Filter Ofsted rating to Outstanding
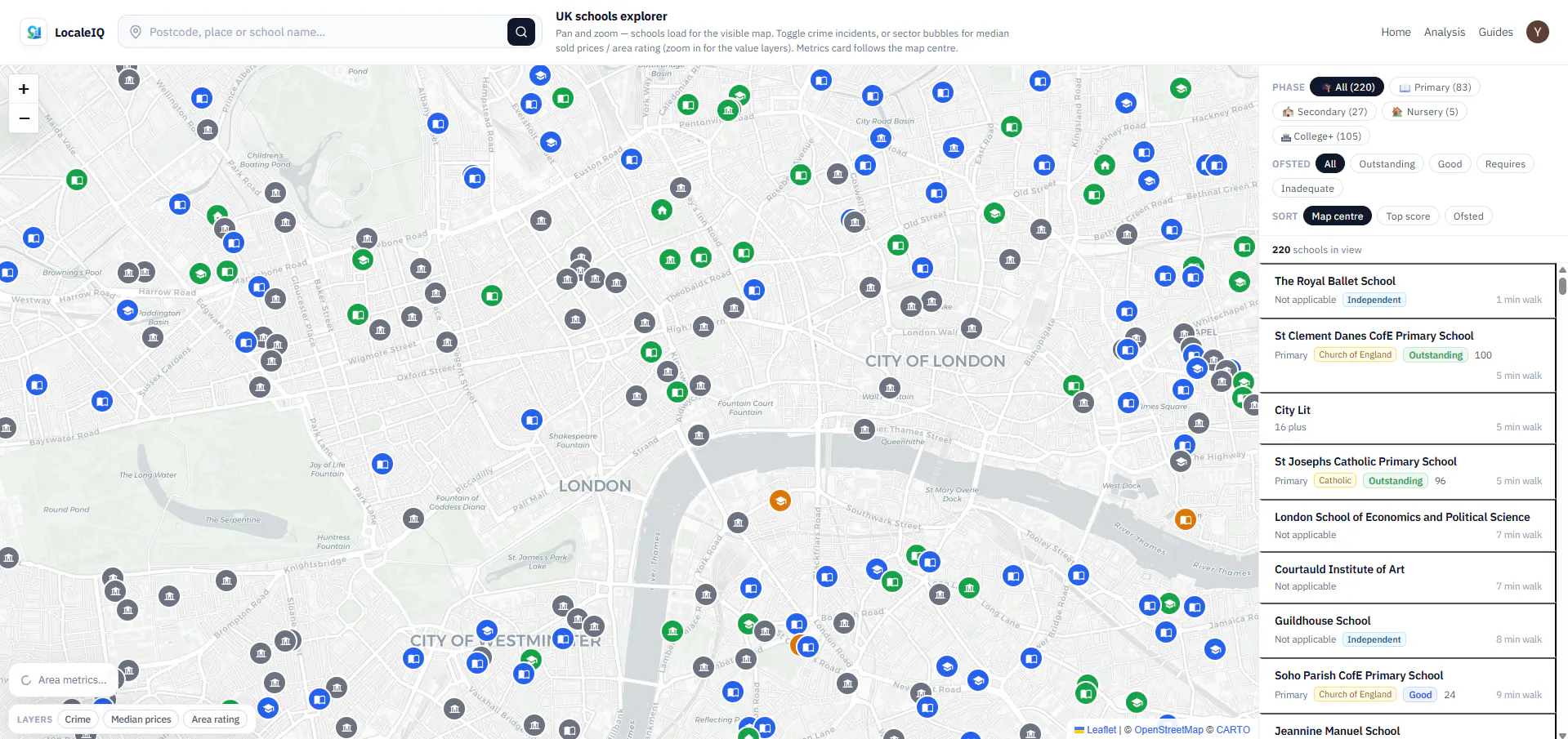Screen dimensions: 1568x739 (x=1387, y=164)
